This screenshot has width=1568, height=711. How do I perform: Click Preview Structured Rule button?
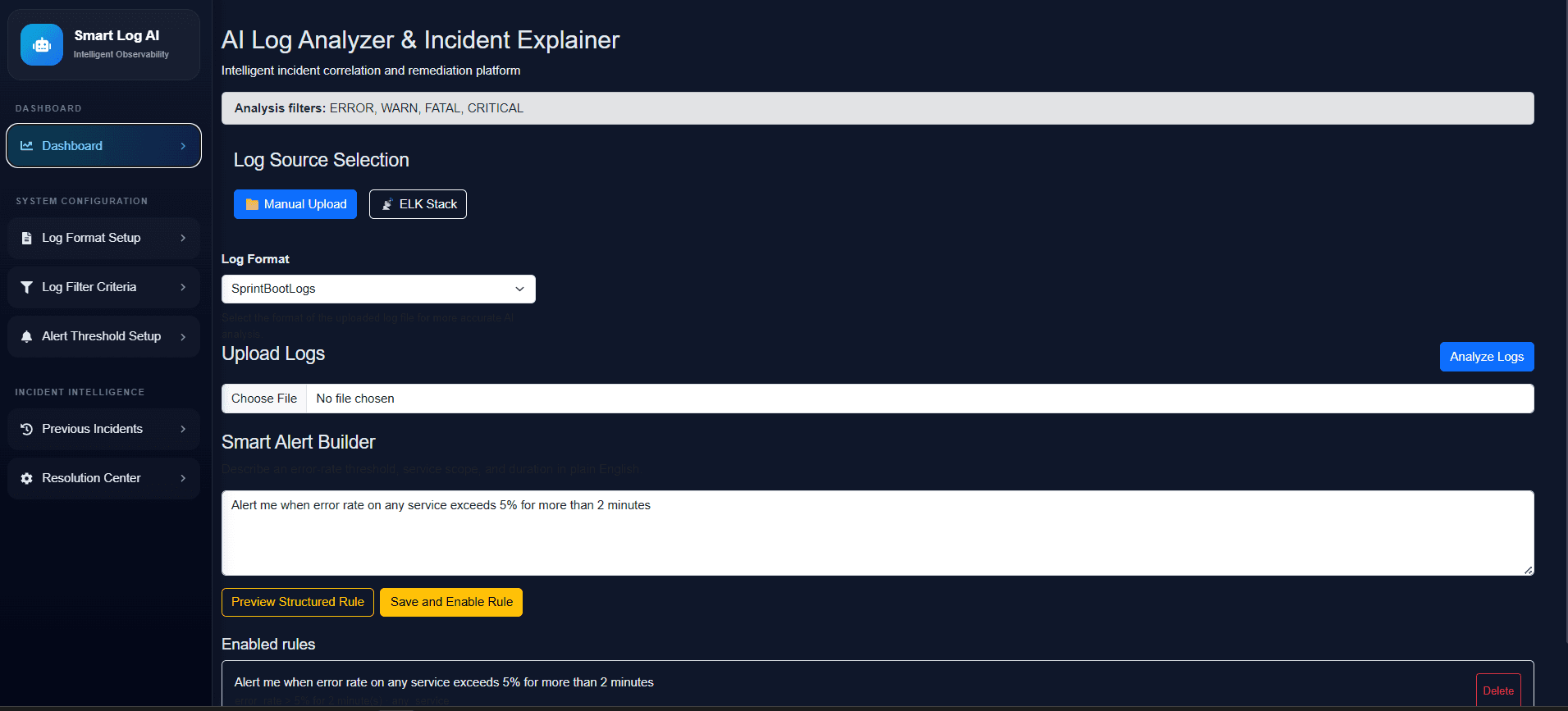point(298,602)
